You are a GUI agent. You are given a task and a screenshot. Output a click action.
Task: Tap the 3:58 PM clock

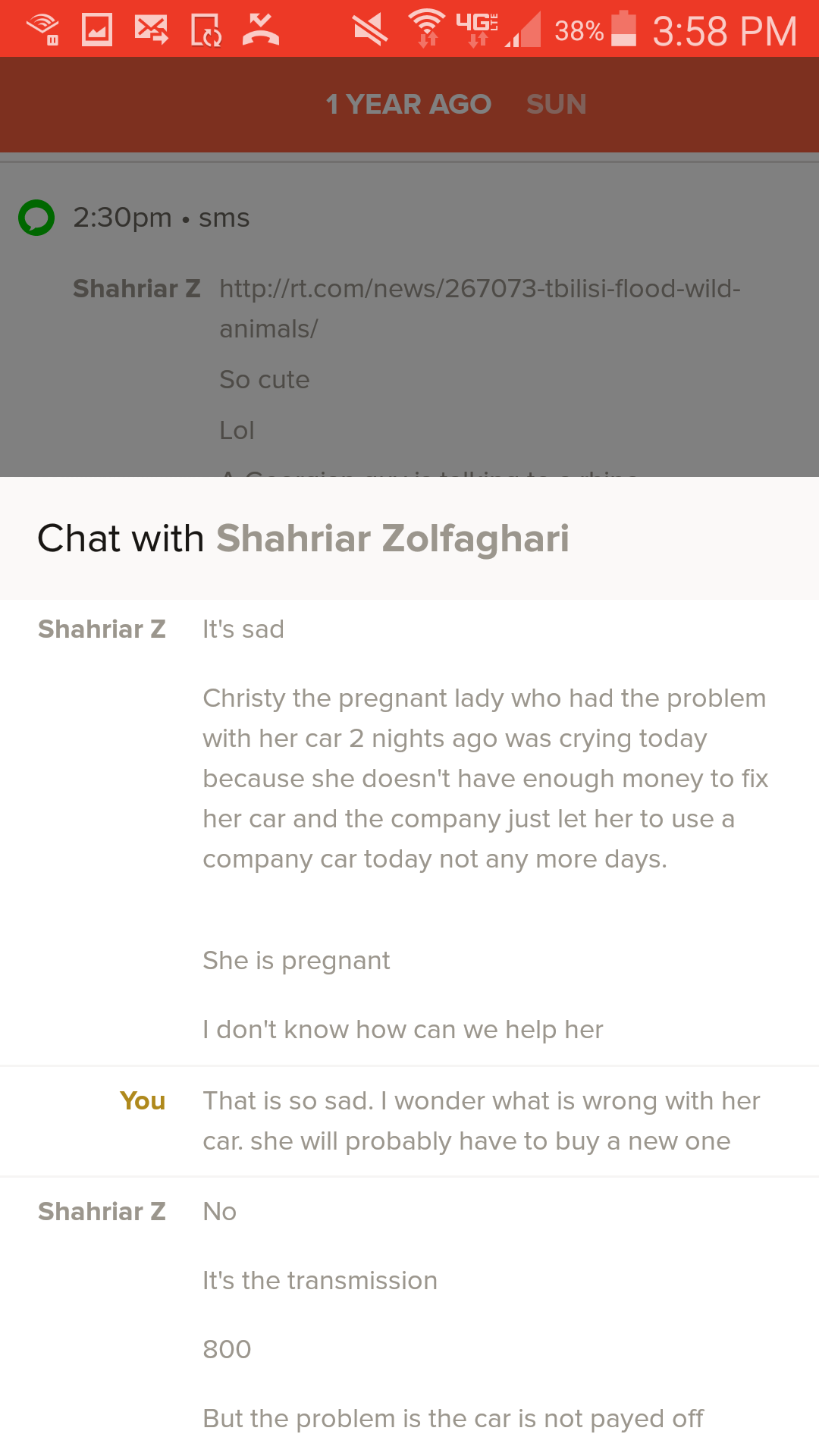click(x=725, y=31)
